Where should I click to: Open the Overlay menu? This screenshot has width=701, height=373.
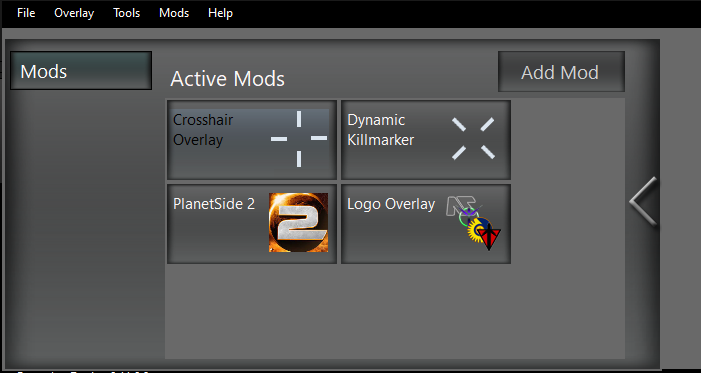pos(74,13)
